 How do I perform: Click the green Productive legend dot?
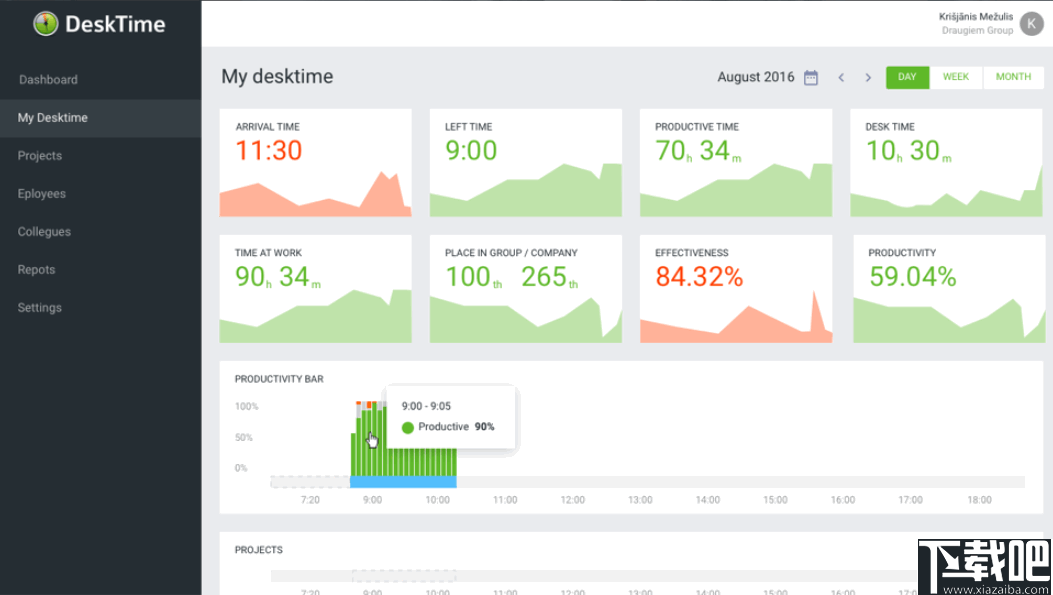407,427
